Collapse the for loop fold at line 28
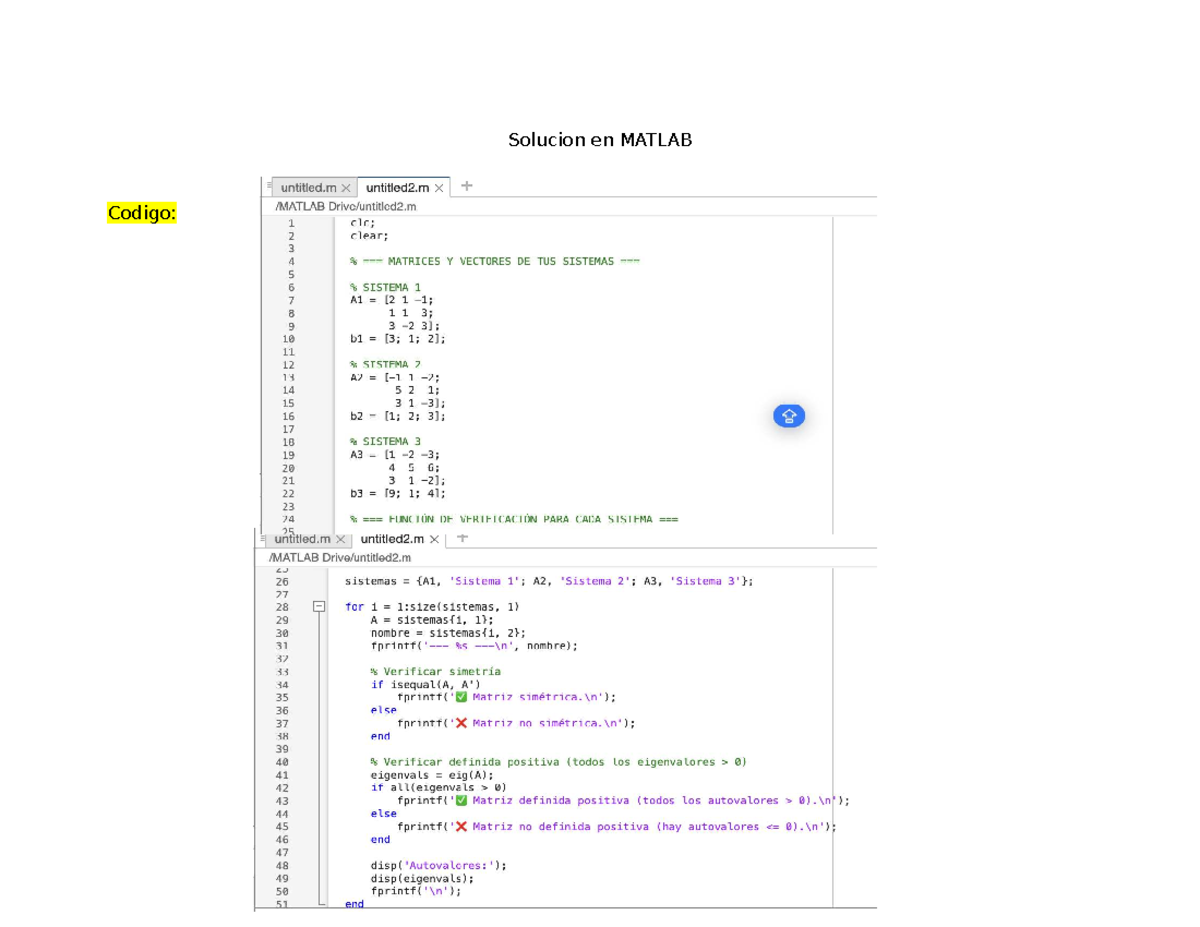The height and width of the screenshot is (927, 1200). tap(319, 606)
